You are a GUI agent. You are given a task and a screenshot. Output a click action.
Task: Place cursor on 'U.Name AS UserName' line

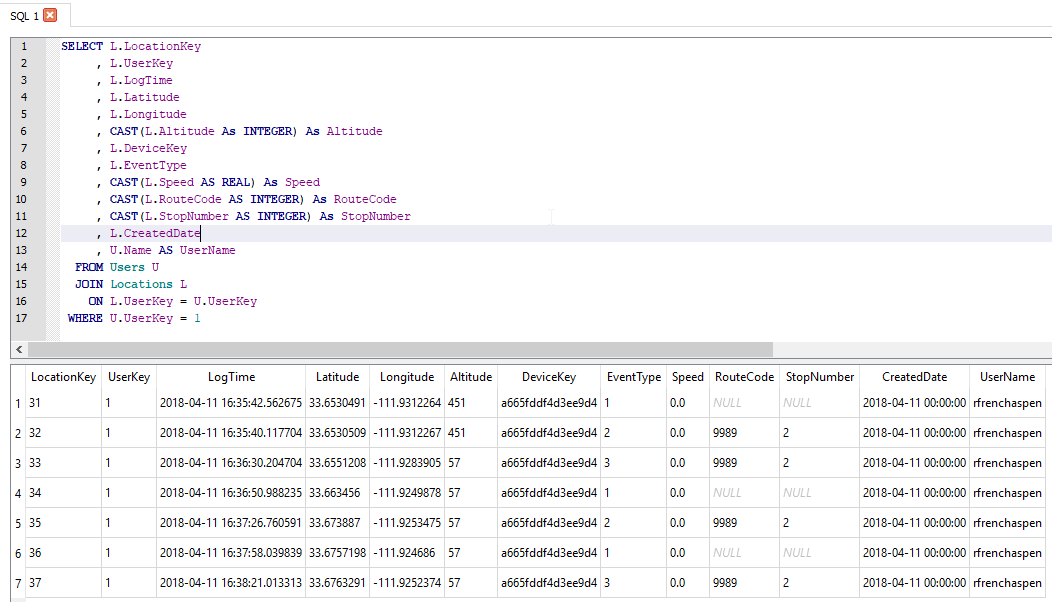coord(172,250)
